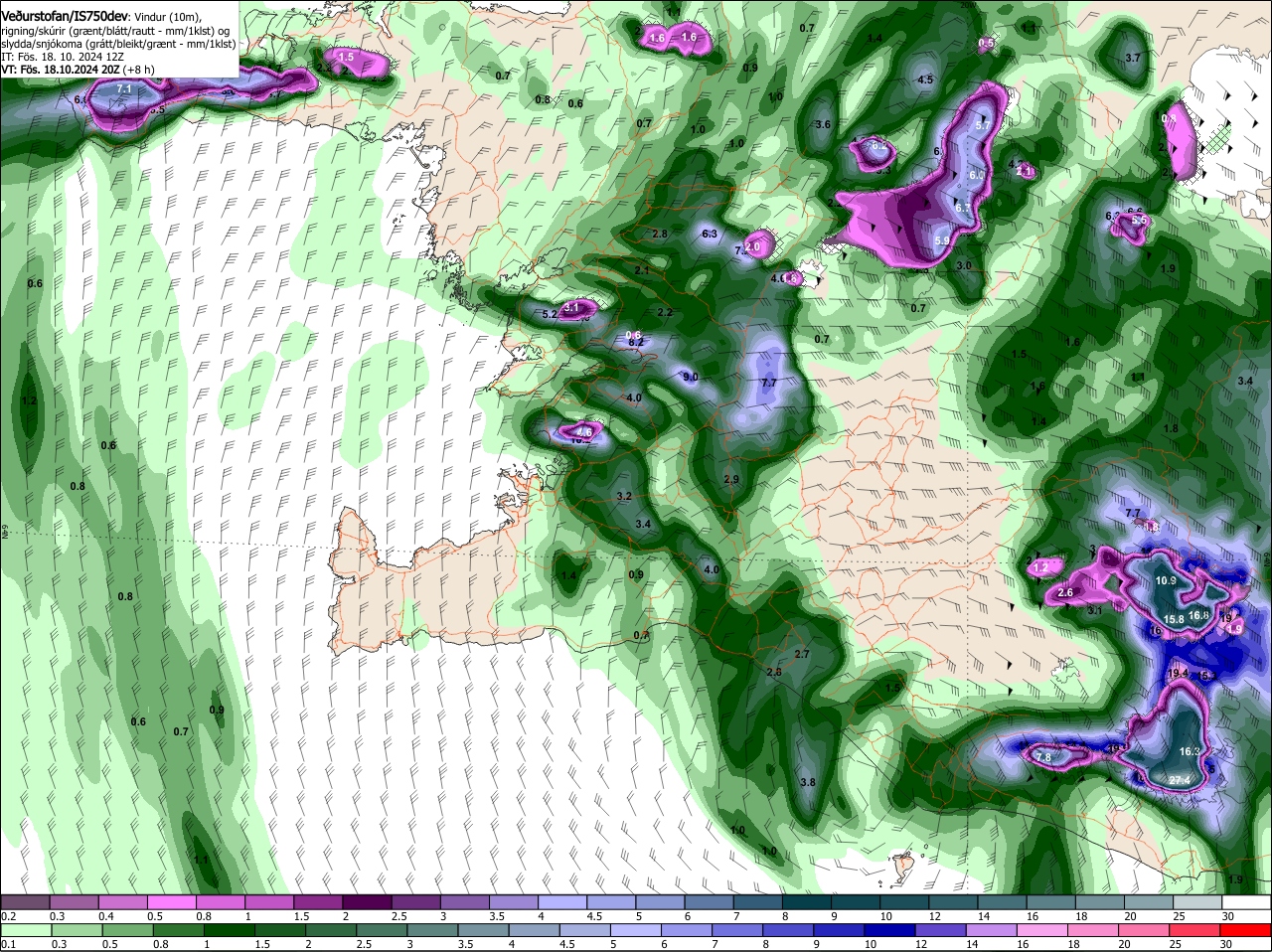Click the 27.4 precipitation value on the map

point(1180,779)
